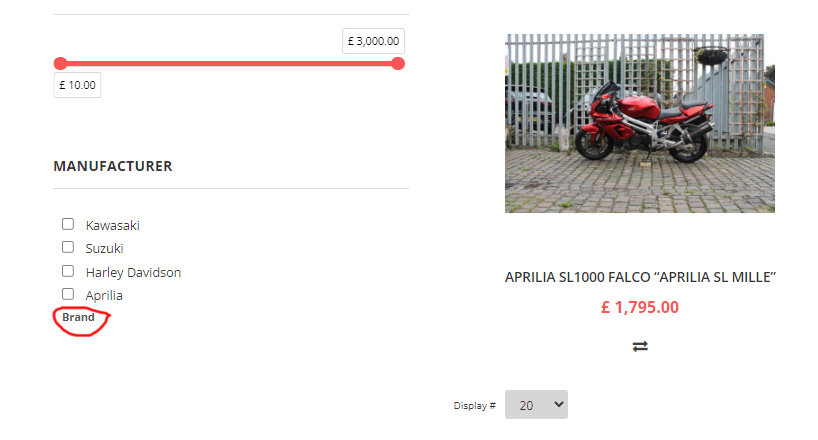
Task: Click the Harley Davidson label text
Action: pos(134,272)
